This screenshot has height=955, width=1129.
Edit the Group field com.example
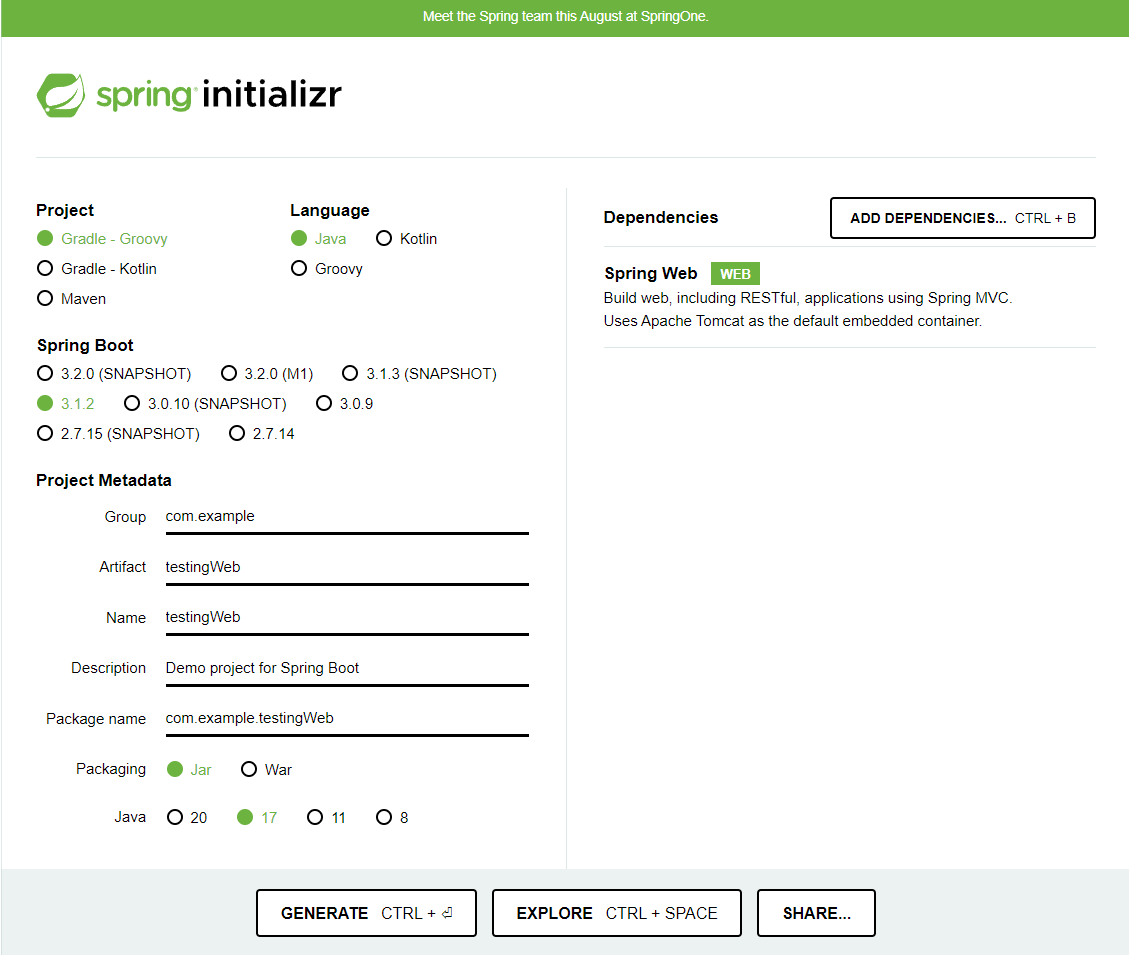click(347, 517)
